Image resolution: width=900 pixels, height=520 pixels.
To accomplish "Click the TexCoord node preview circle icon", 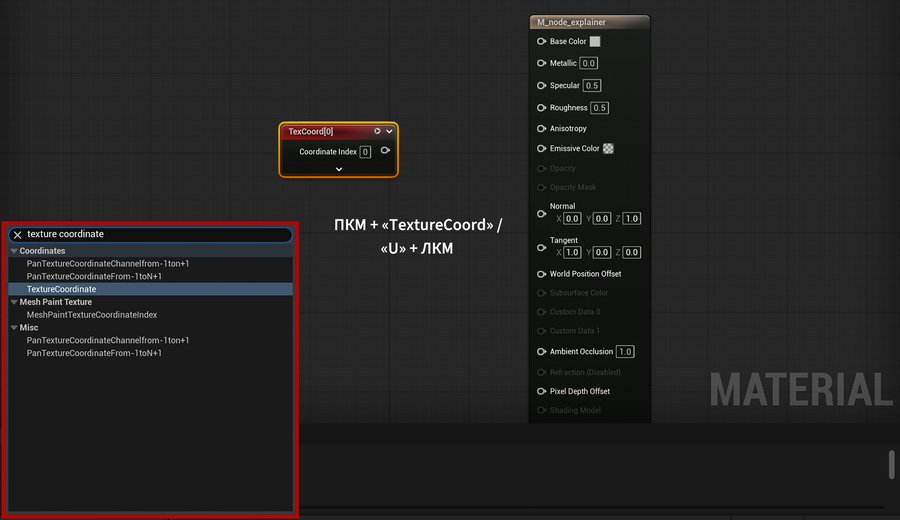I will pos(377,131).
